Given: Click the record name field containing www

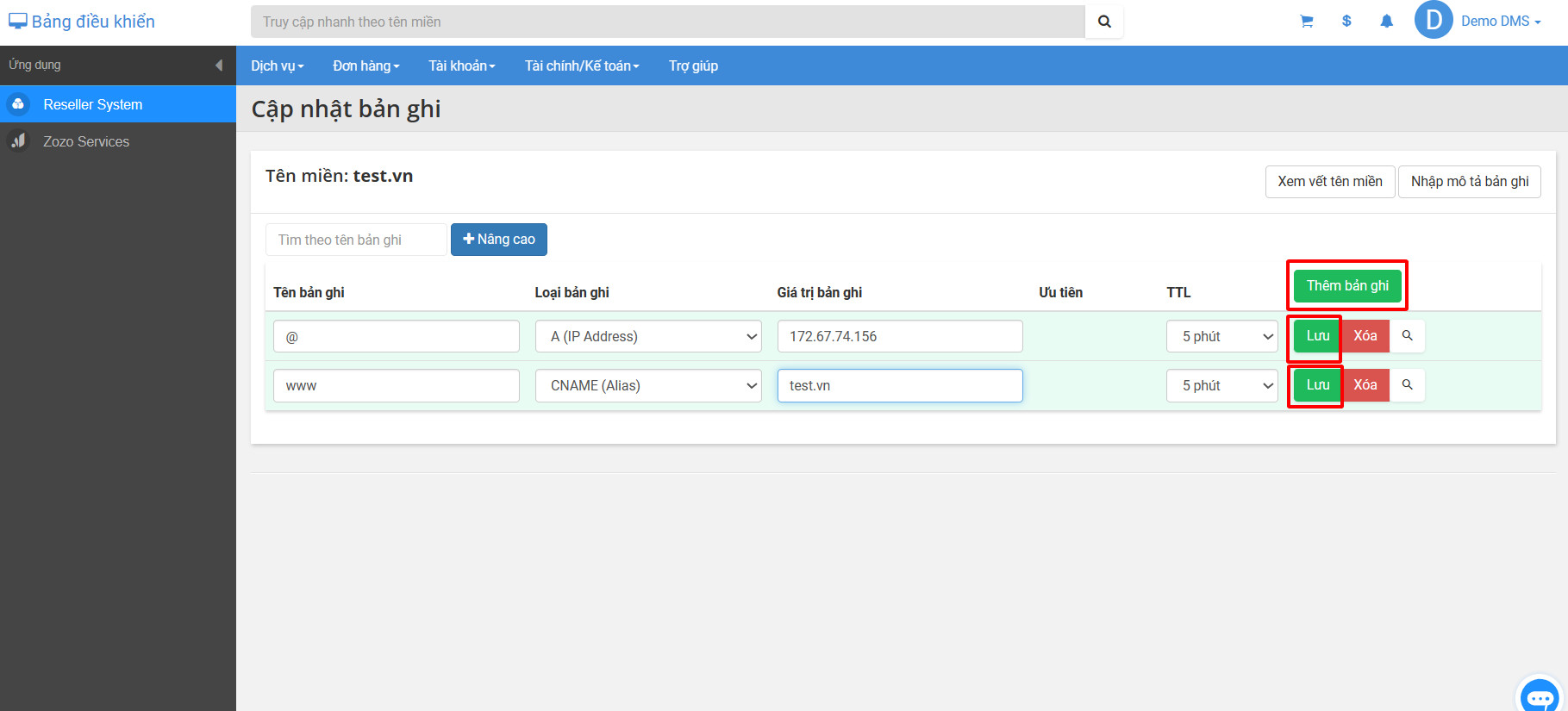Looking at the screenshot, I should pyautogui.click(x=397, y=385).
